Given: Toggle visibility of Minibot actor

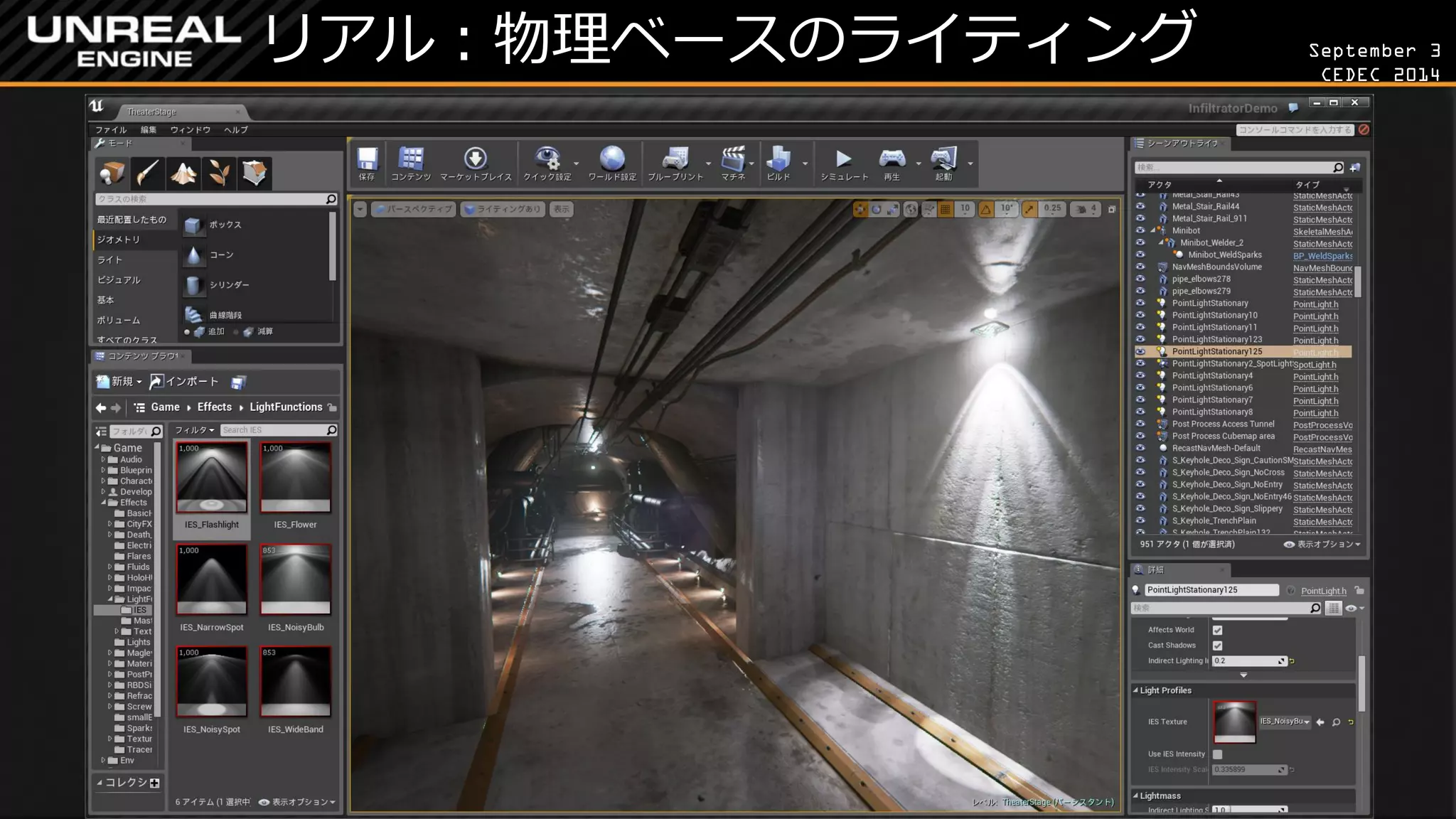Looking at the screenshot, I should coord(1140,231).
